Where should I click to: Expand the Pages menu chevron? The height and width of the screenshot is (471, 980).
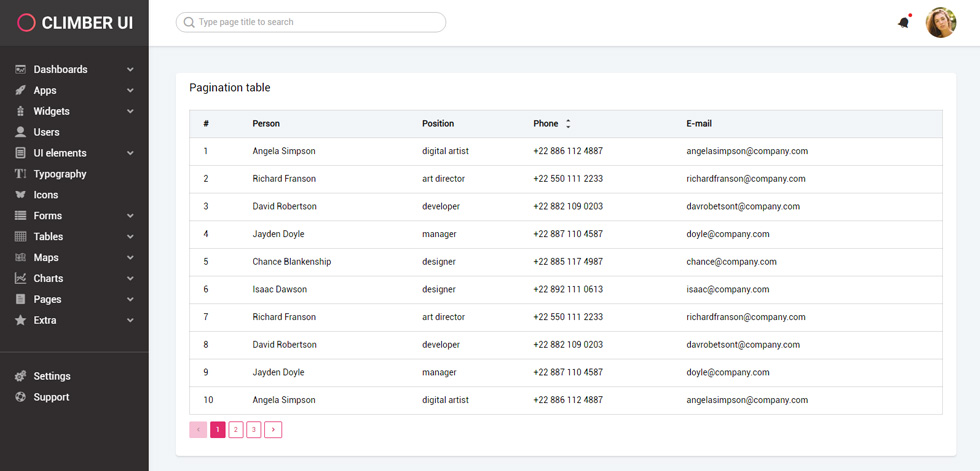tap(130, 299)
